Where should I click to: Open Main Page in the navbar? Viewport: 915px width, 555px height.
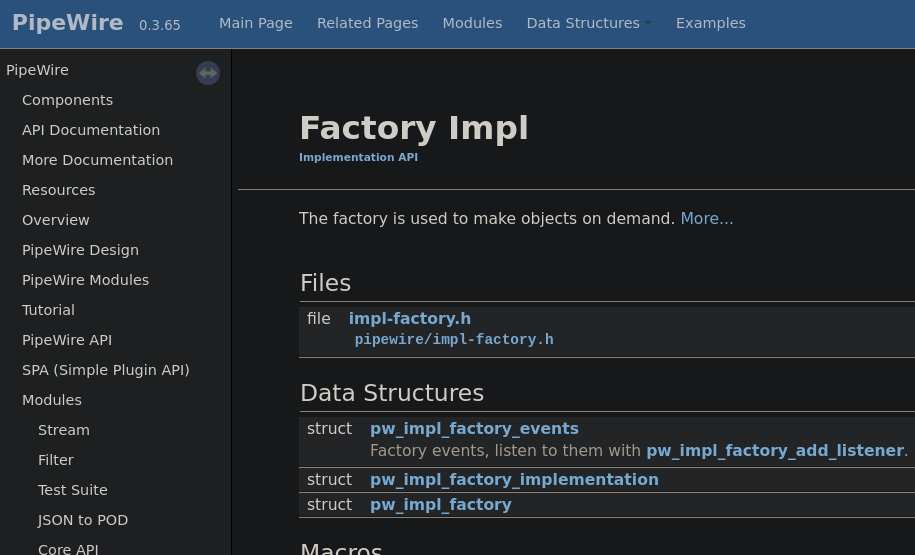click(256, 23)
